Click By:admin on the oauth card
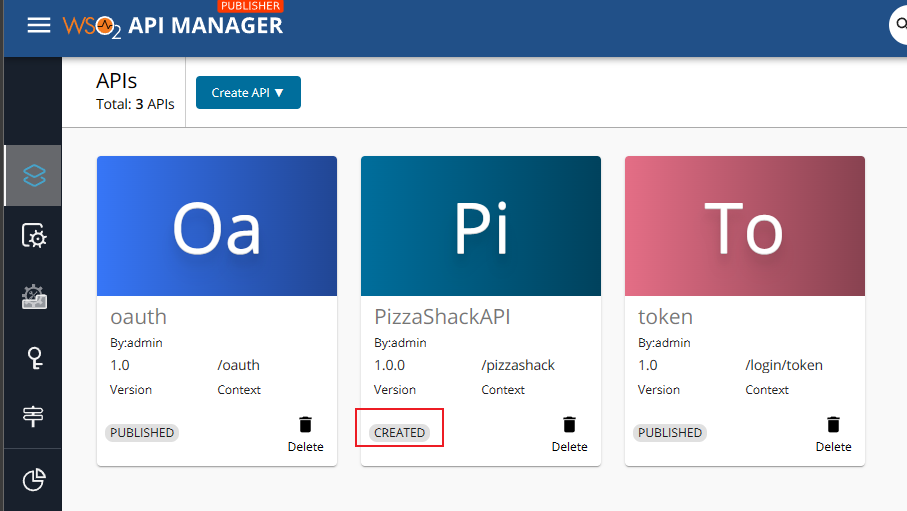Image resolution: width=907 pixels, height=511 pixels. click(136, 343)
